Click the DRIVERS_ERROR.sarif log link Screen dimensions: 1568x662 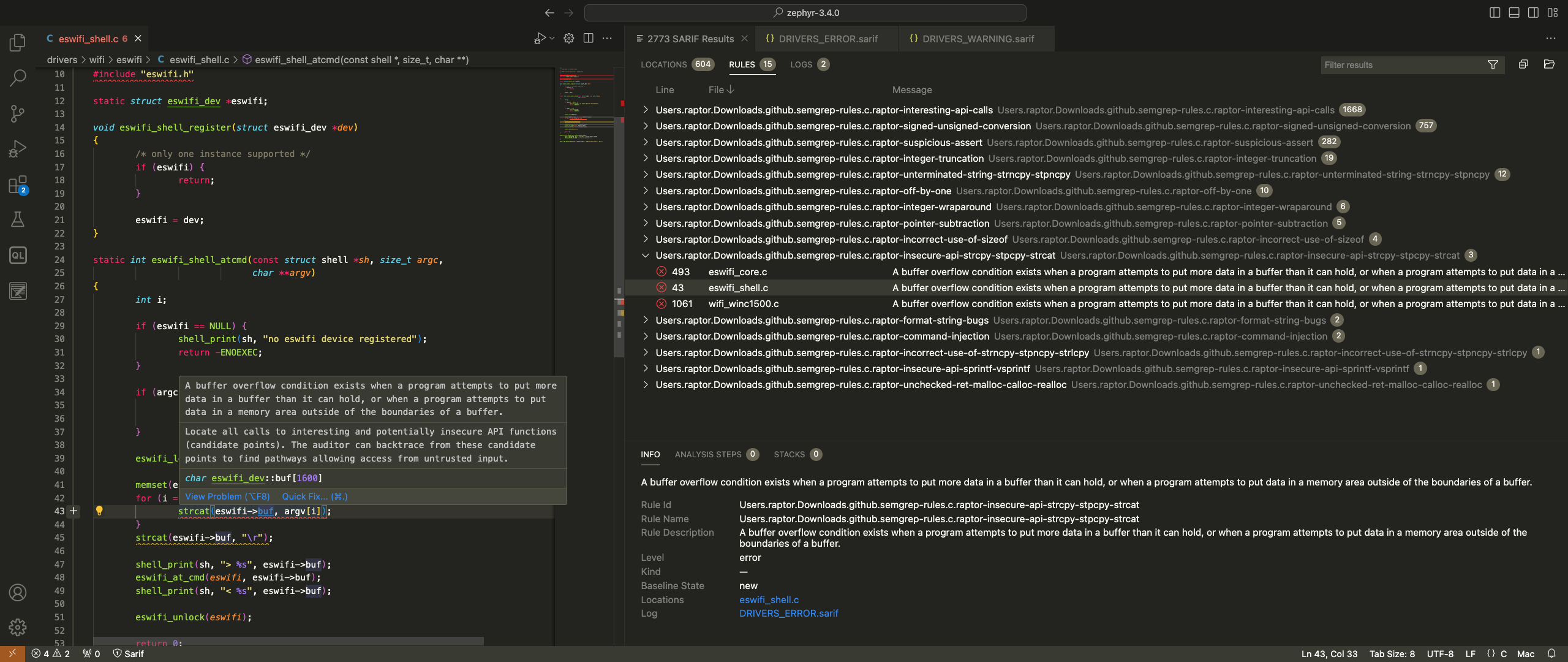(788, 614)
